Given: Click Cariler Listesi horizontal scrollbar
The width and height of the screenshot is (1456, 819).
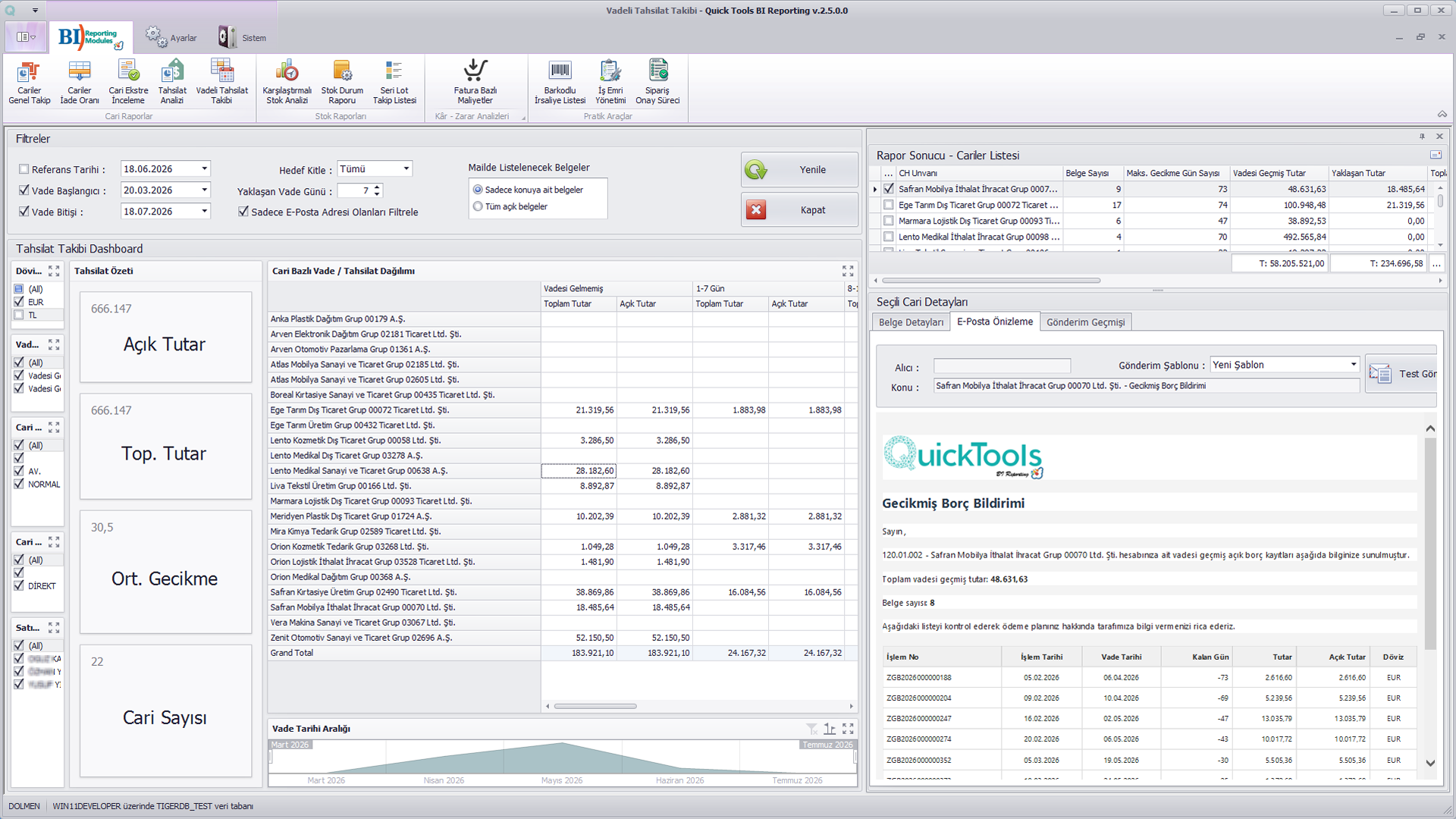Looking at the screenshot, I should 990,281.
